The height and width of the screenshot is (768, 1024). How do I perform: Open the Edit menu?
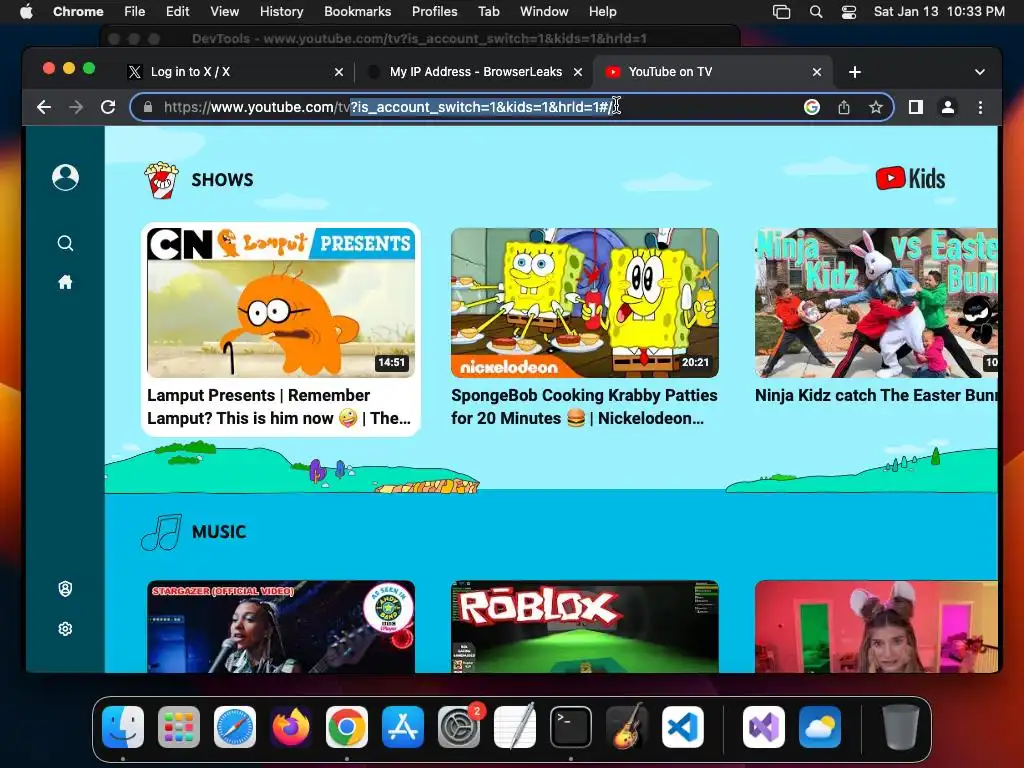[x=177, y=12]
